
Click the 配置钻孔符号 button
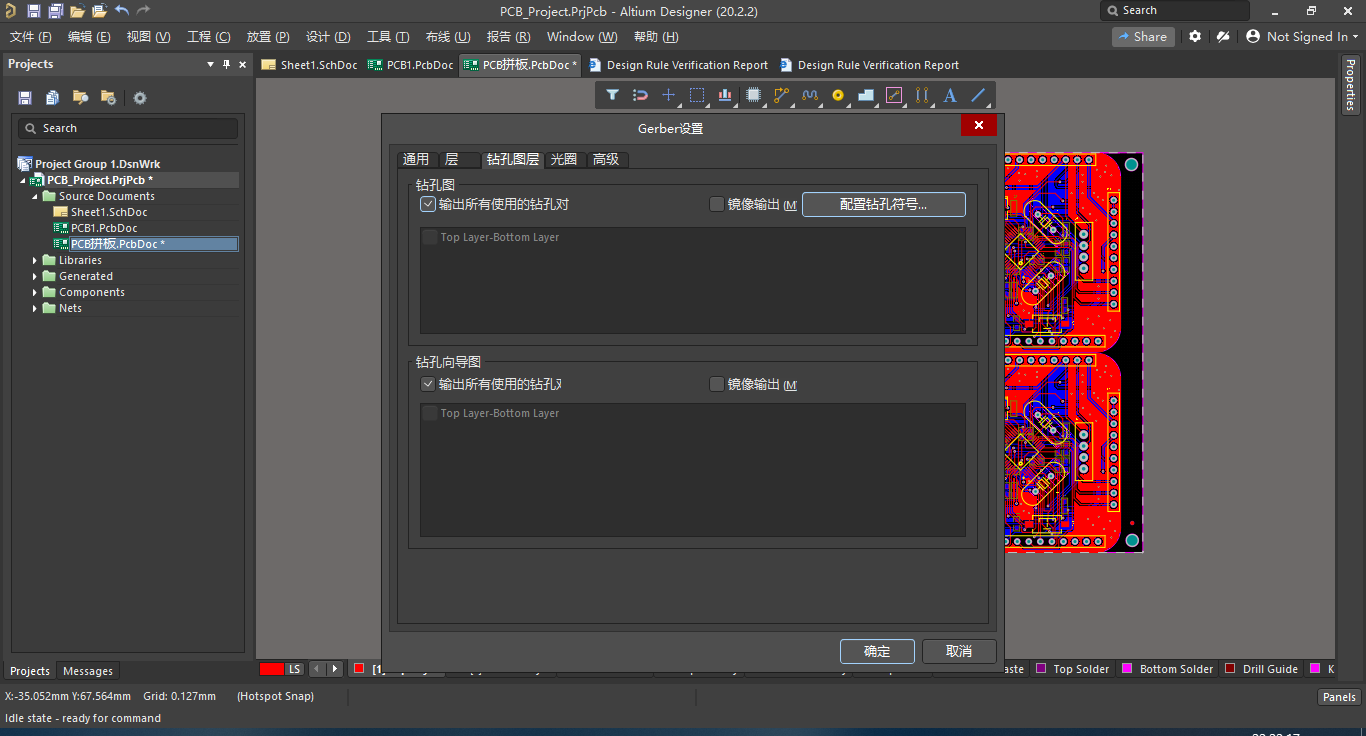[883, 204]
